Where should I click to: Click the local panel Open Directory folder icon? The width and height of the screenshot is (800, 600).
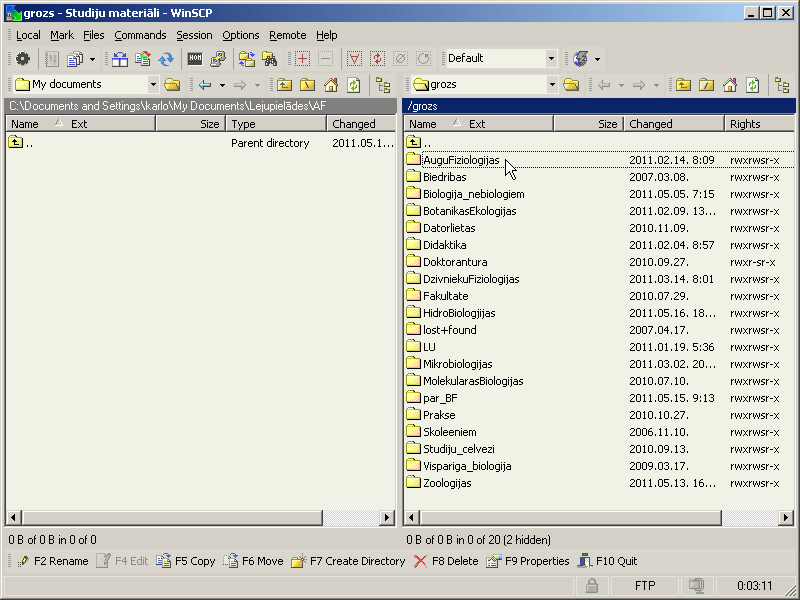(172, 85)
